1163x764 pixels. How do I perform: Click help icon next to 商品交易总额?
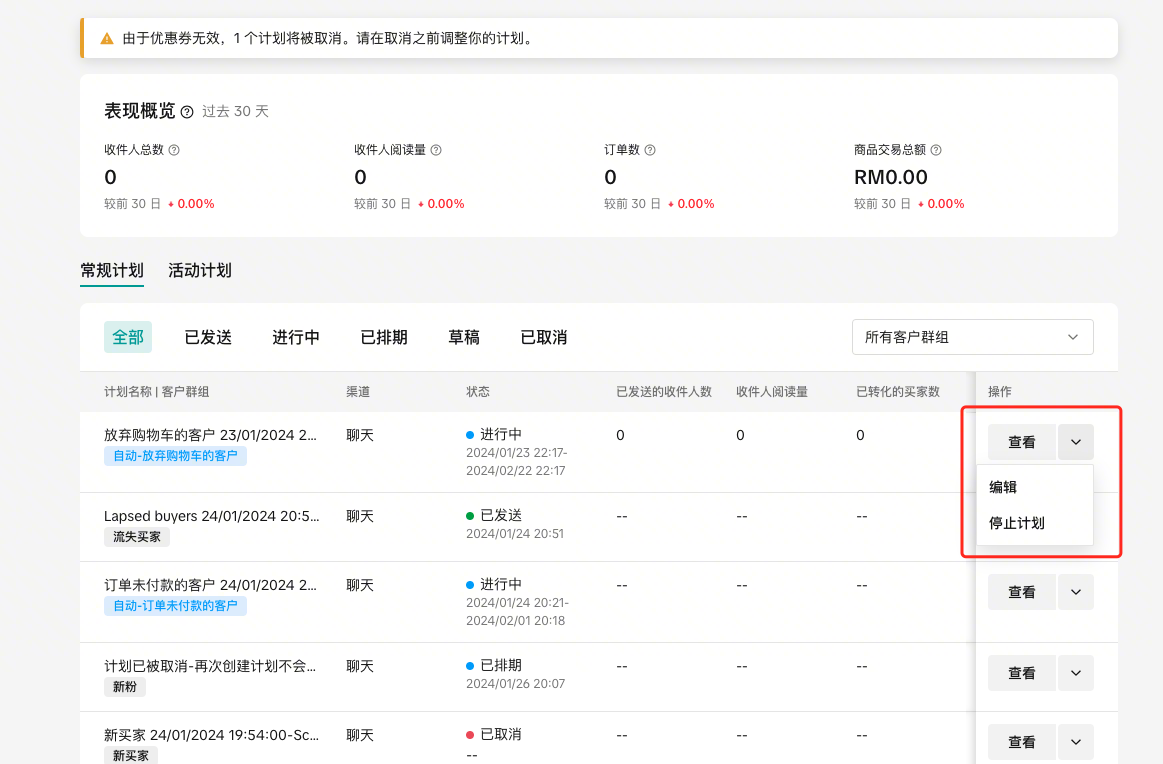(x=936, y=150)
